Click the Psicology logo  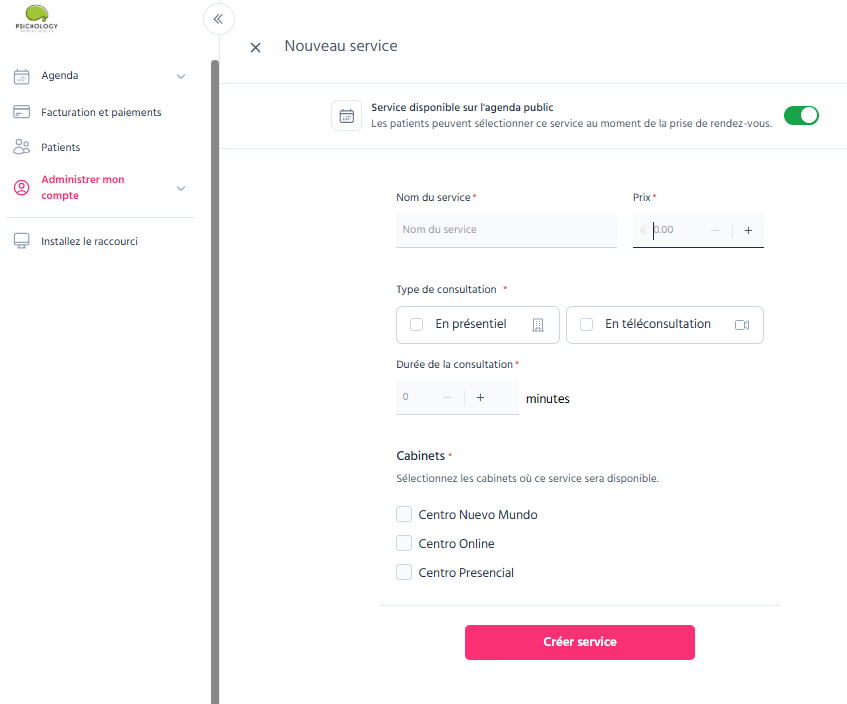point(37,18)
